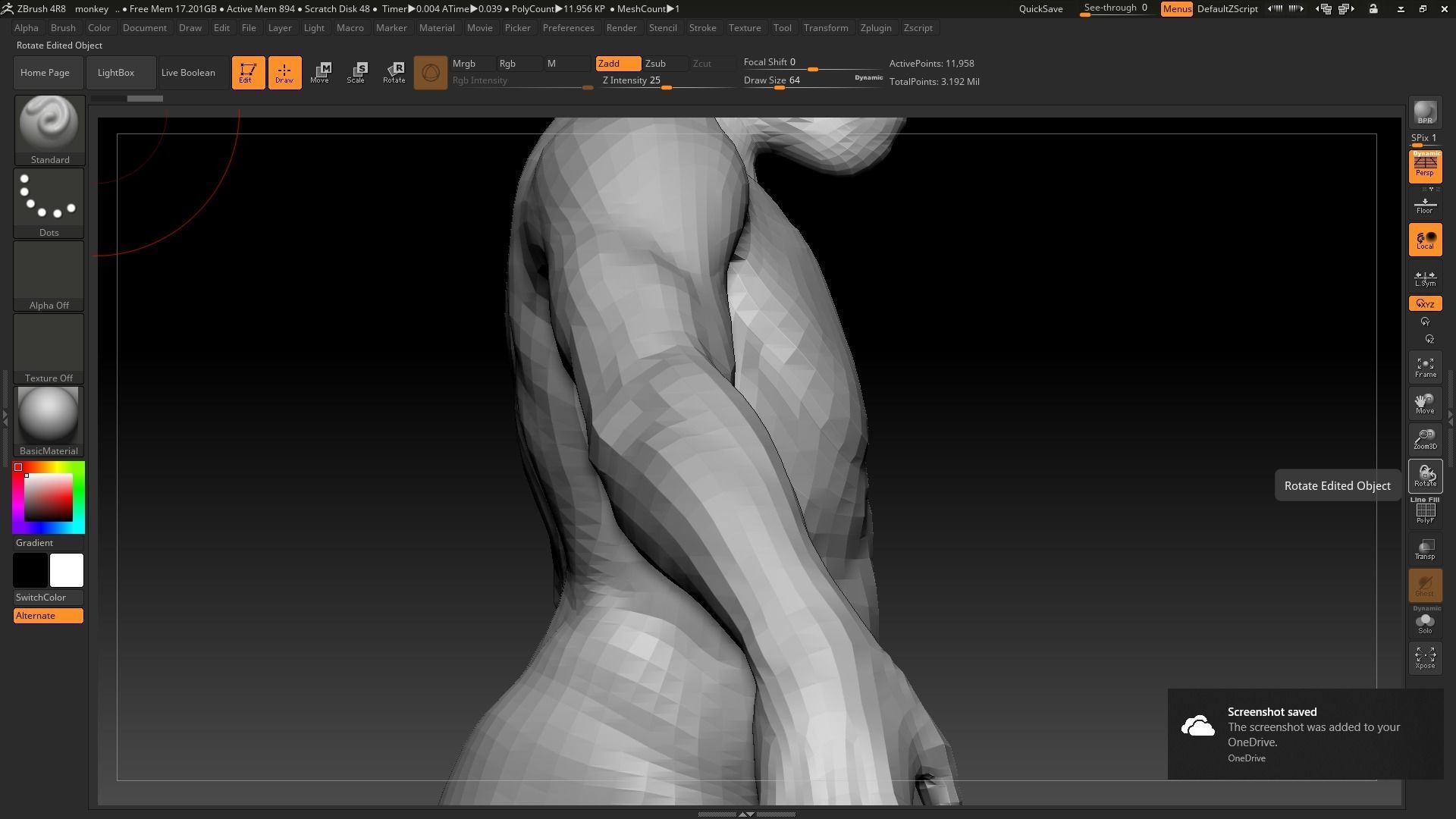This screenshot has height=819, width=1456.
Task: Toggle Zsub sculpt mode
Action: 665,64
